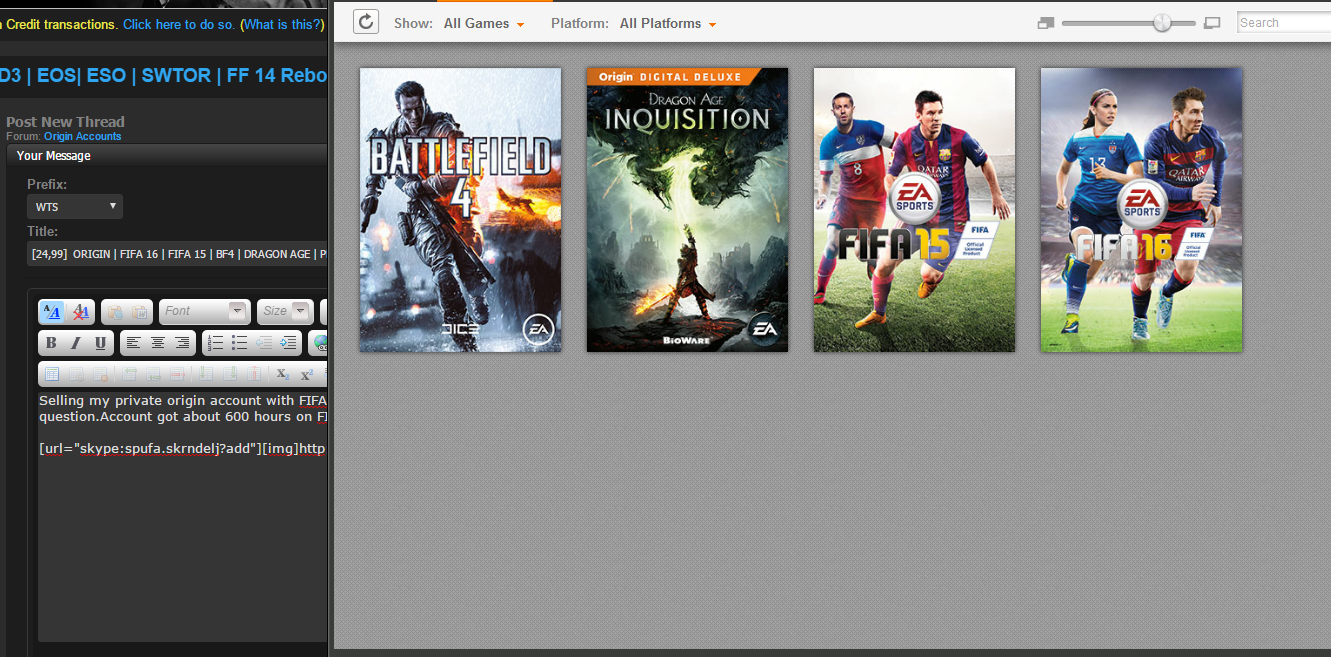Viewport: 1331px width, 657px height.
Task: Select the Dragon Age Inquisition game tile
Action: point(687,210)
